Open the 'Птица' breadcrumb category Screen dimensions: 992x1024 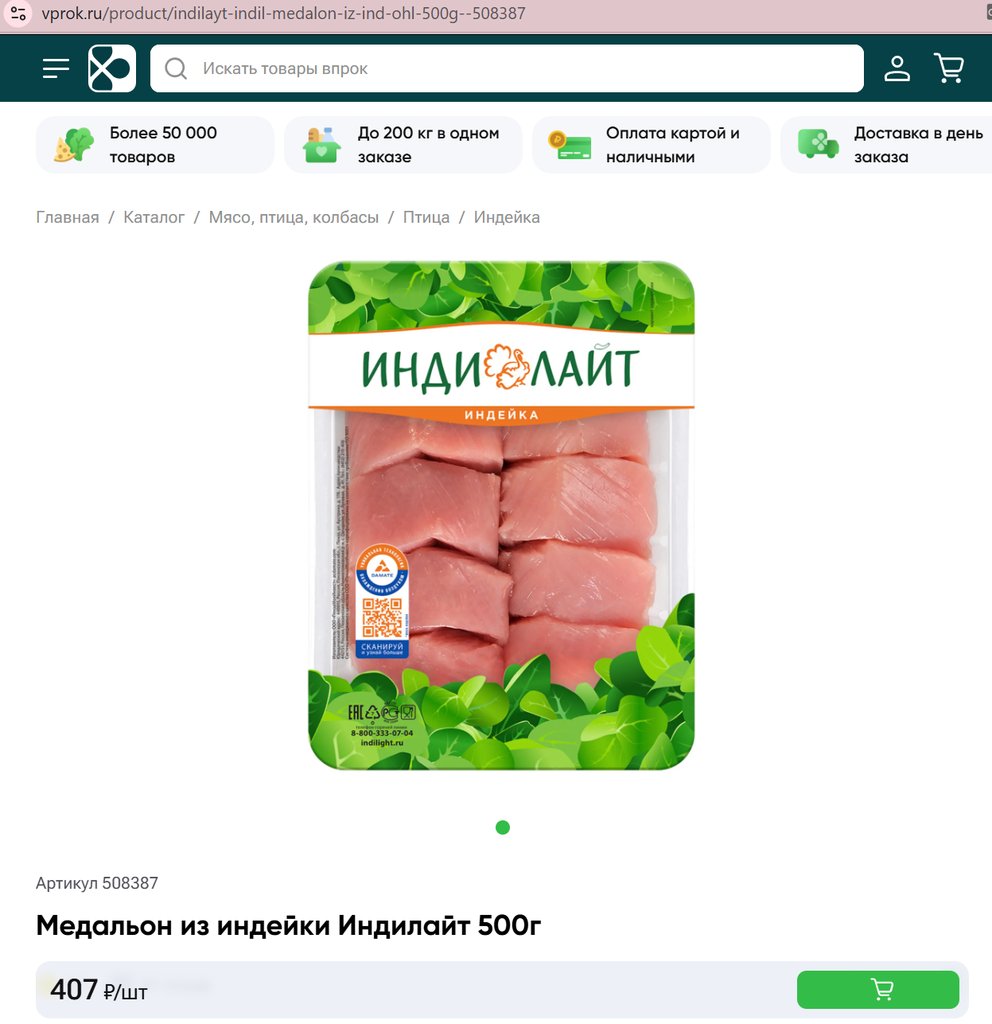point(426,217)
